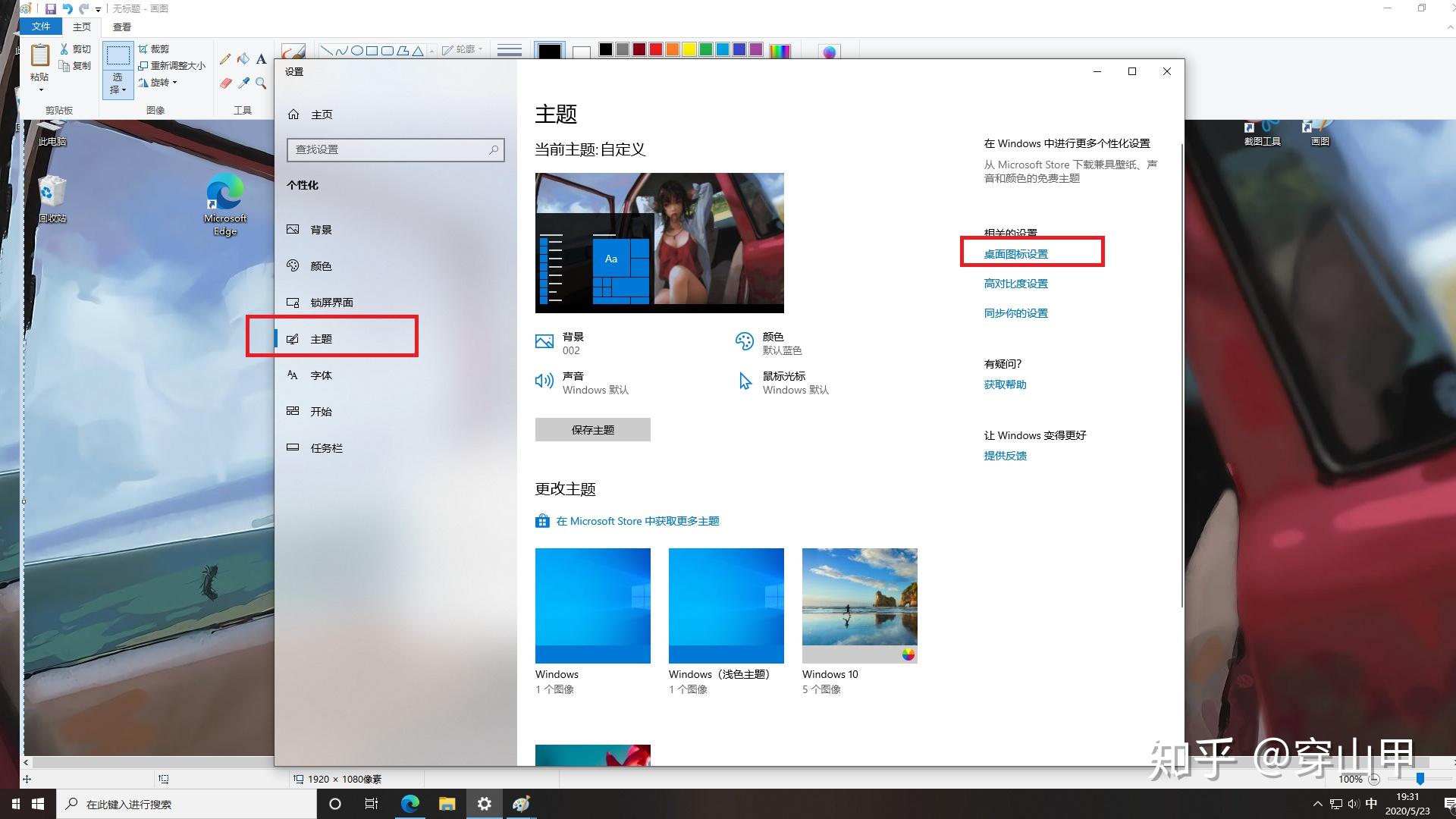Select the Color picker eyedropper tool
Screen dimensions: 1456x819
243,83
